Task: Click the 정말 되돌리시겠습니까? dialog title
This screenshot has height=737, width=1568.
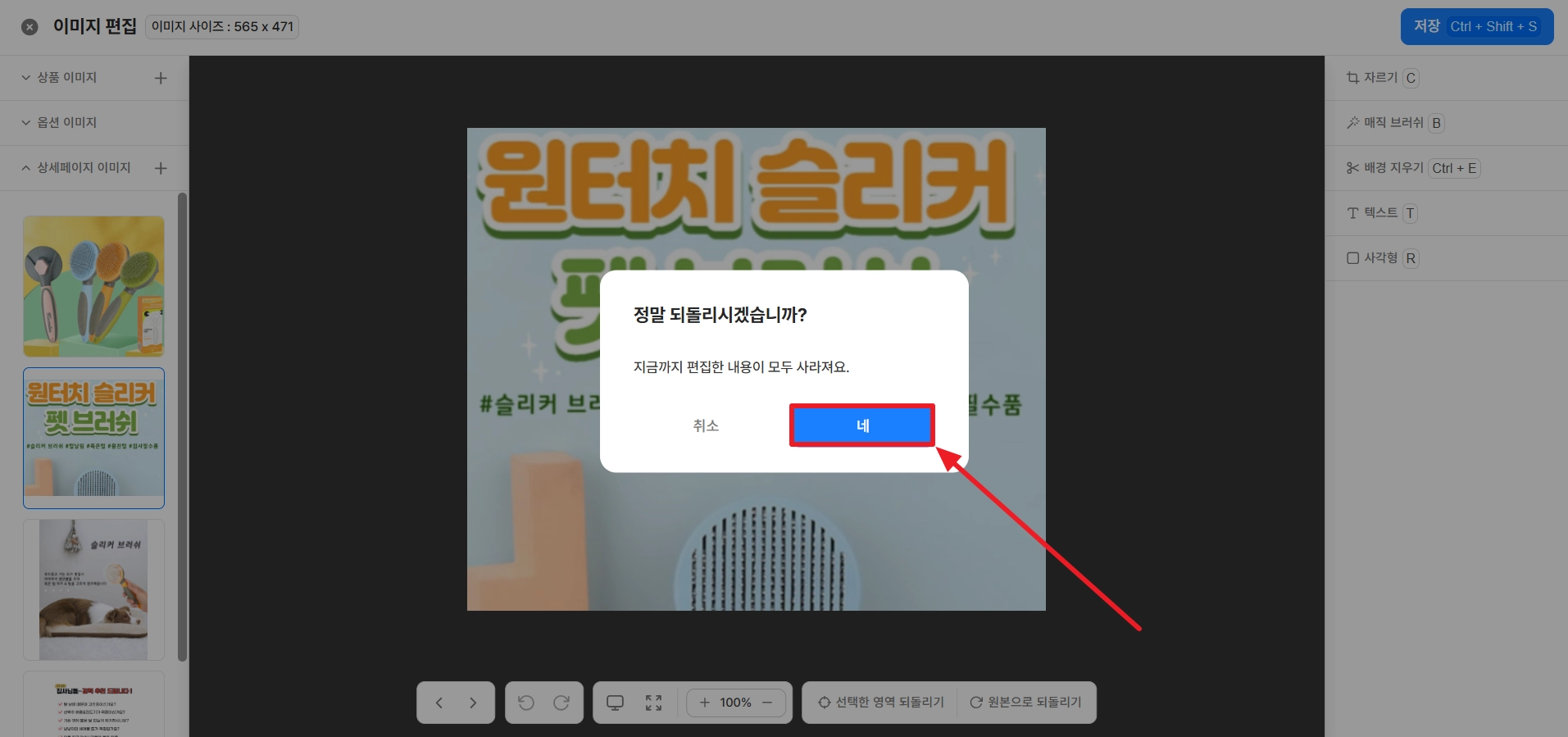Action: click(x=720, y=315)
